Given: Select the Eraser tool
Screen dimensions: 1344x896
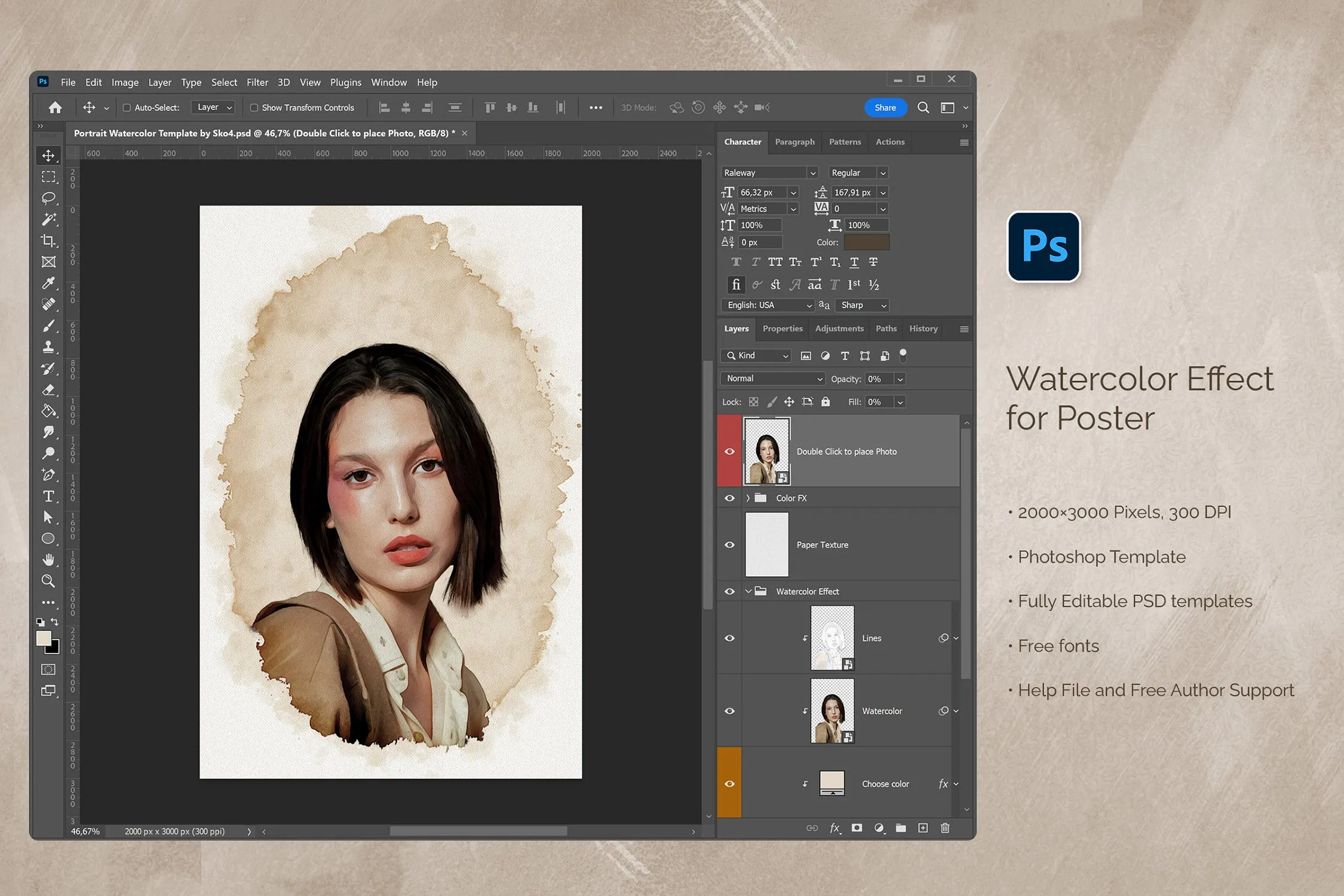Looking at the screenshot, I should tap(48, 389).
